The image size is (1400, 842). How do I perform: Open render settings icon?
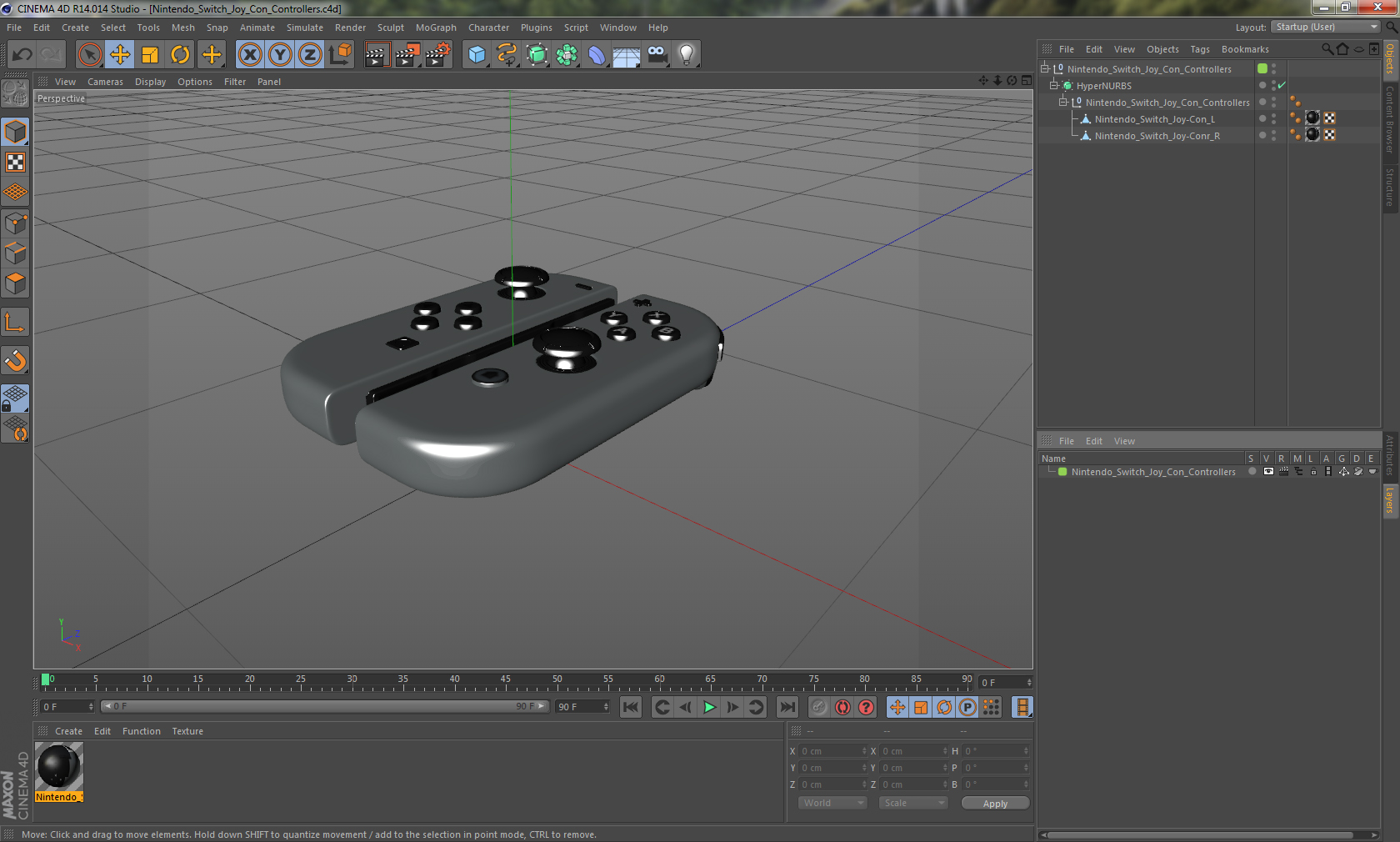(438, 55)
